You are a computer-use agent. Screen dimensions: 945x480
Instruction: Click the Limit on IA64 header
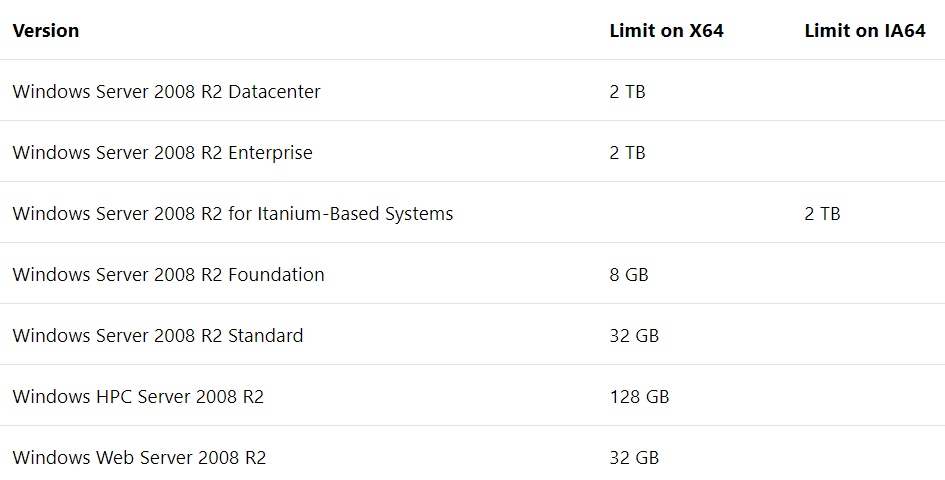tap(865, 31)
